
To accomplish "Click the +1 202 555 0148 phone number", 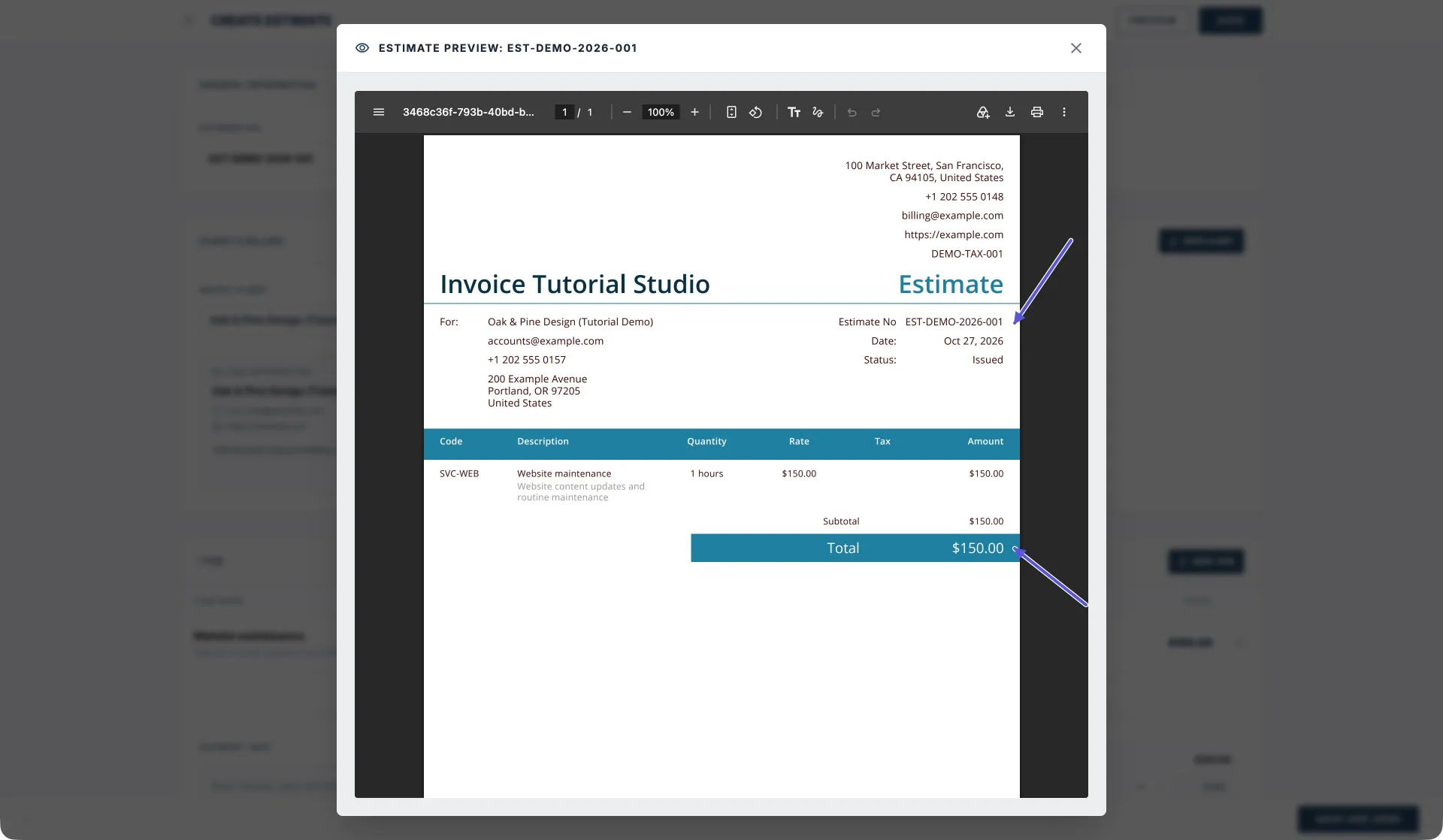I will point(964,197).
